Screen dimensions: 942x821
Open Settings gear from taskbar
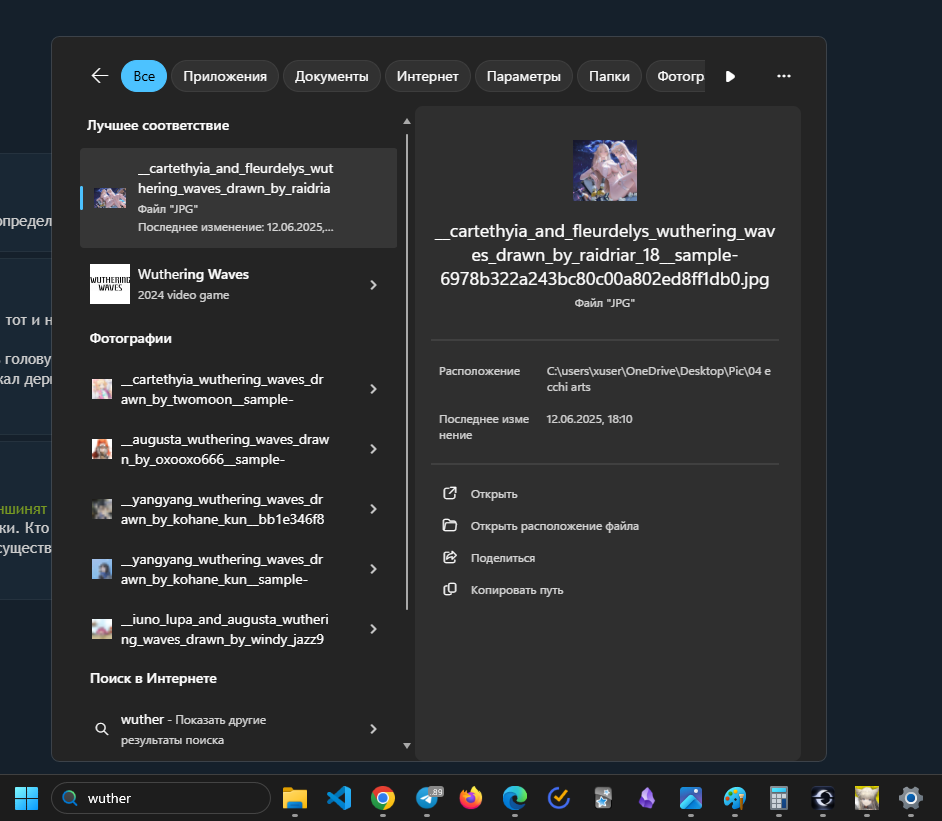click(911, 798)
